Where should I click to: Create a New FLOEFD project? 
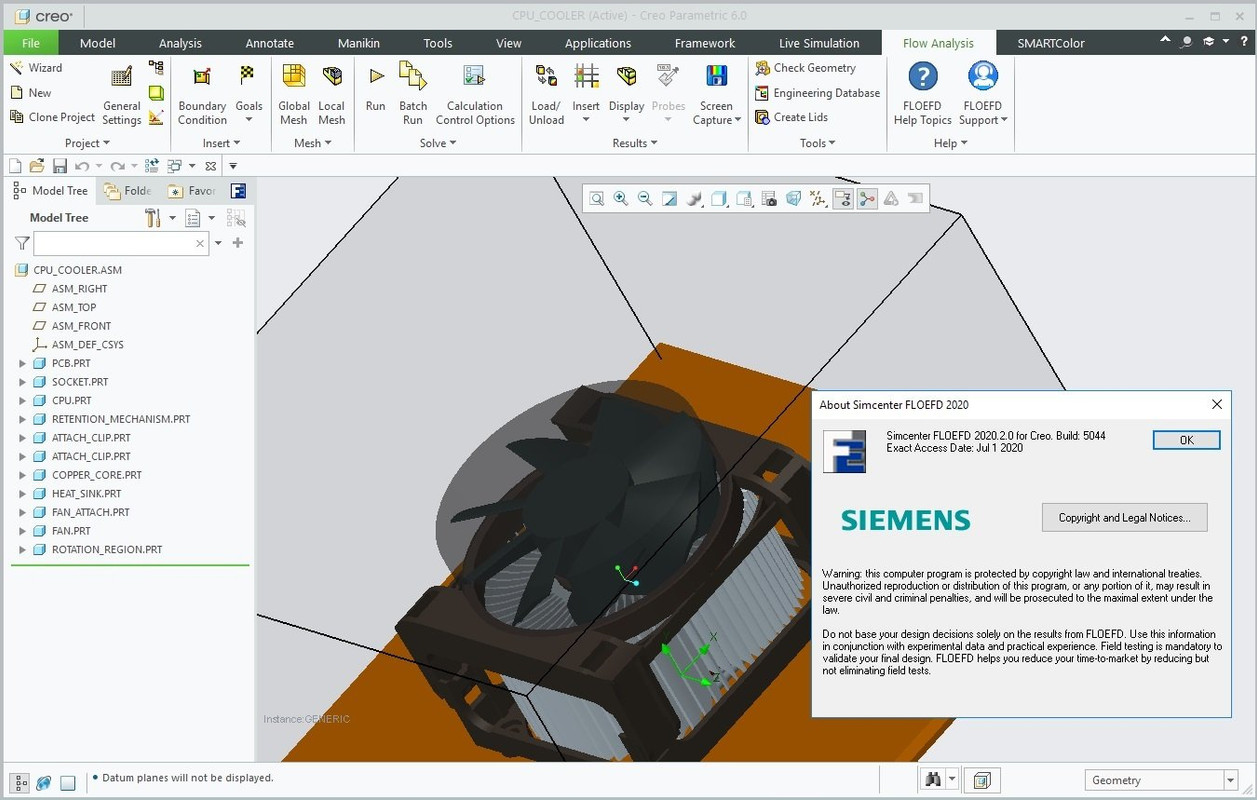coord(30,93)
